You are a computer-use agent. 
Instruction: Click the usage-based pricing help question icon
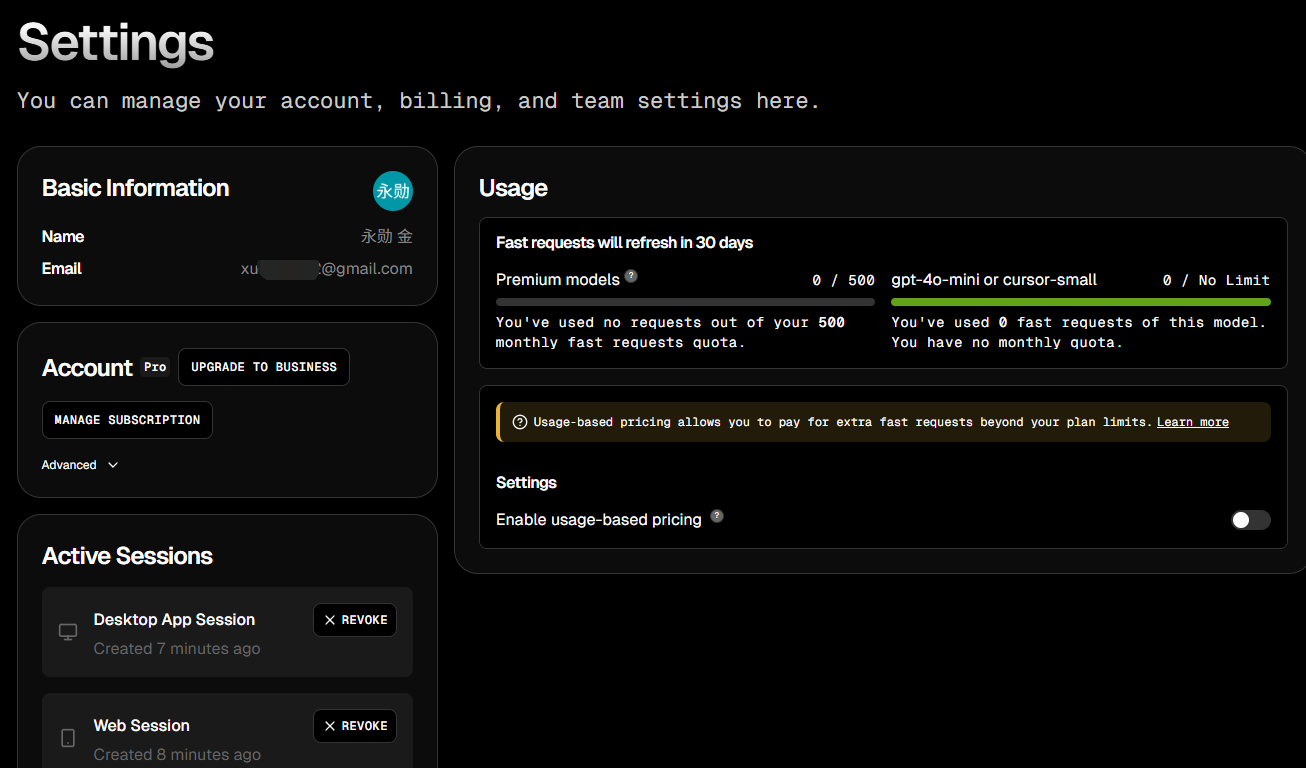pos(717,516)
